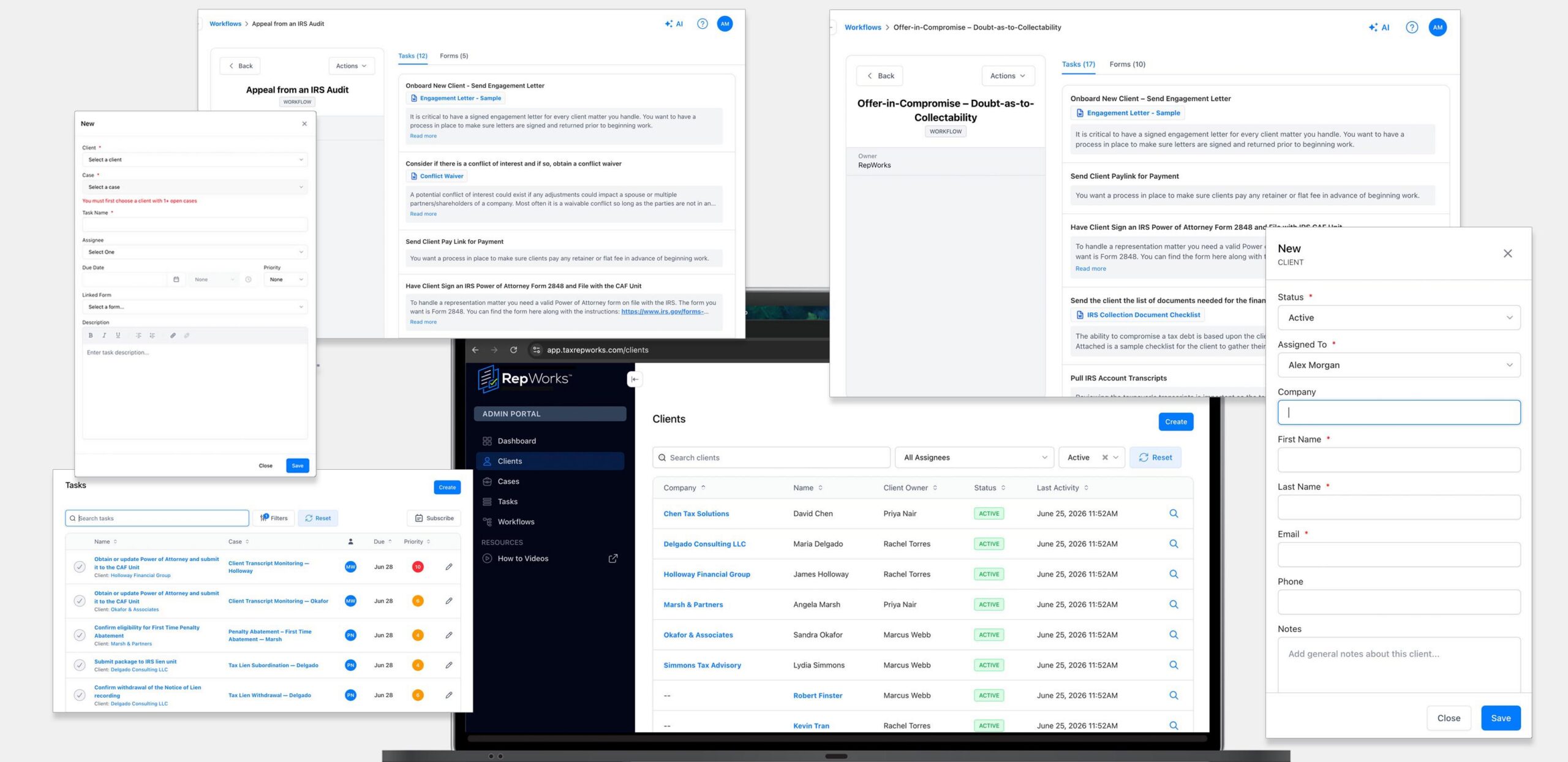Image resolution: width=1568 pixels, height=762 pixels.
Task: Check off Confirm eligibility for First Time Penalty Abatement
Action: pos(80,635)
